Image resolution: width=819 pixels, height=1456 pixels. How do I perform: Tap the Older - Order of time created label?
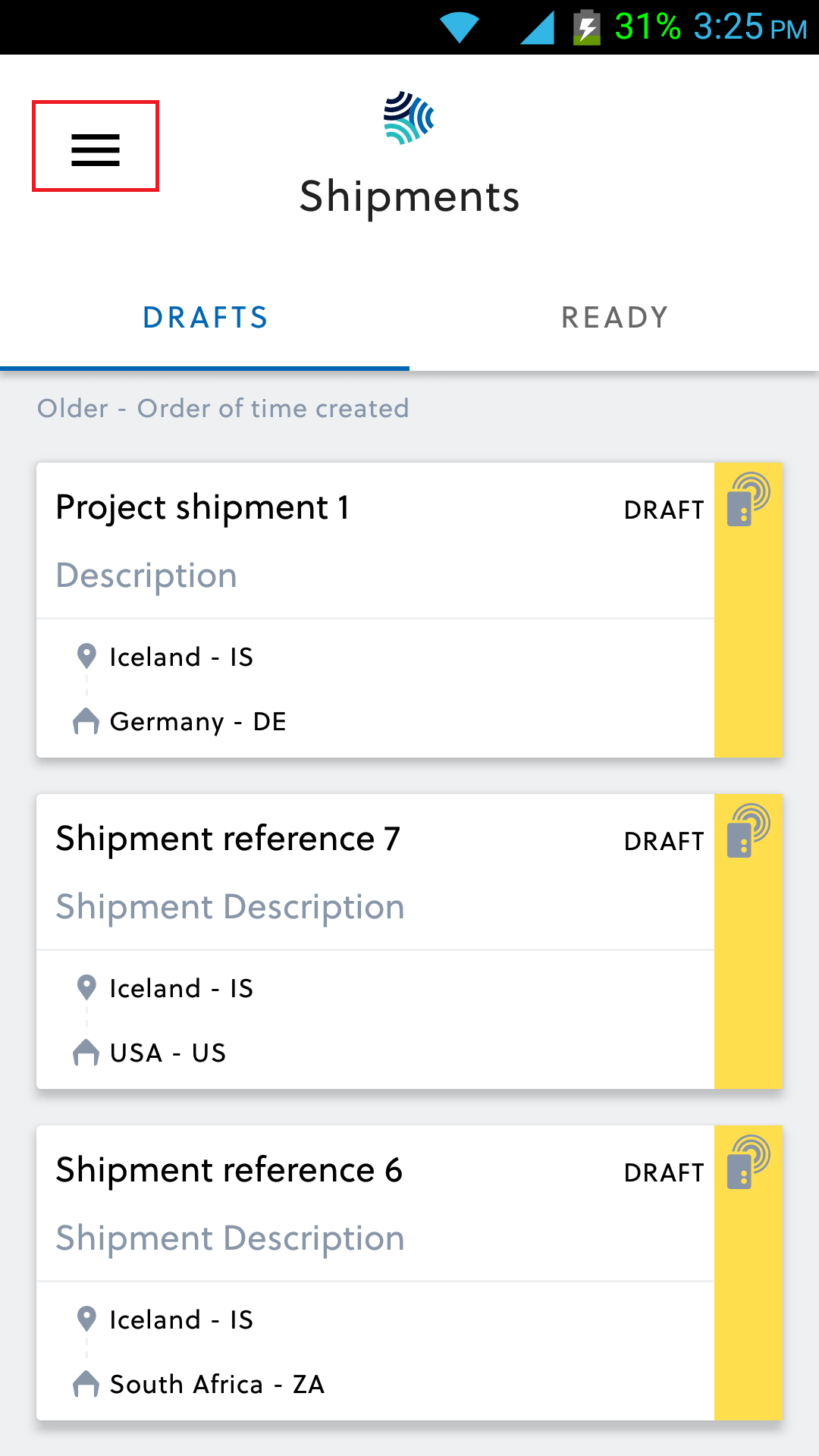(223, 409)
